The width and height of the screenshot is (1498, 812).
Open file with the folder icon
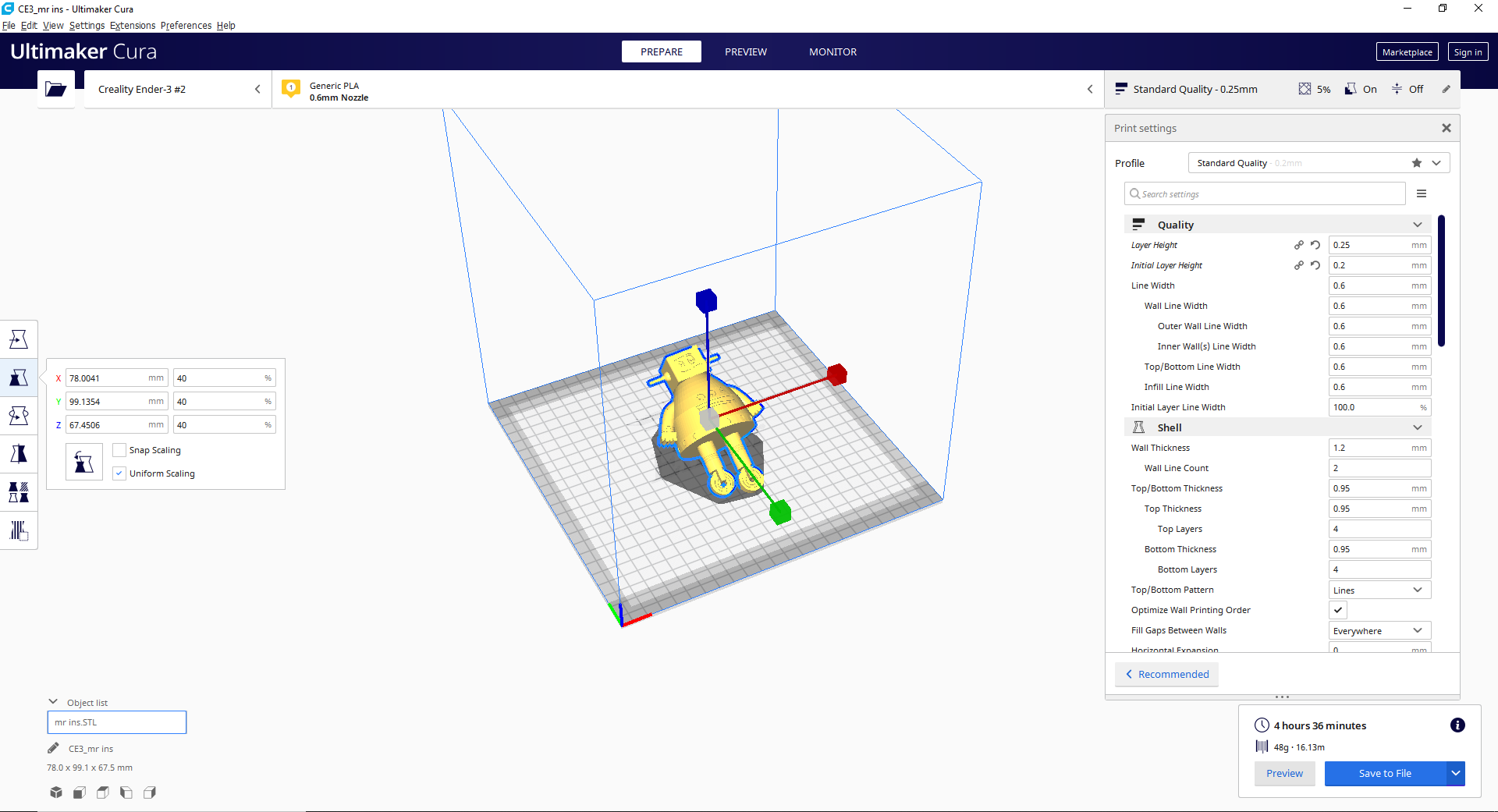click(x=56, y=89)
